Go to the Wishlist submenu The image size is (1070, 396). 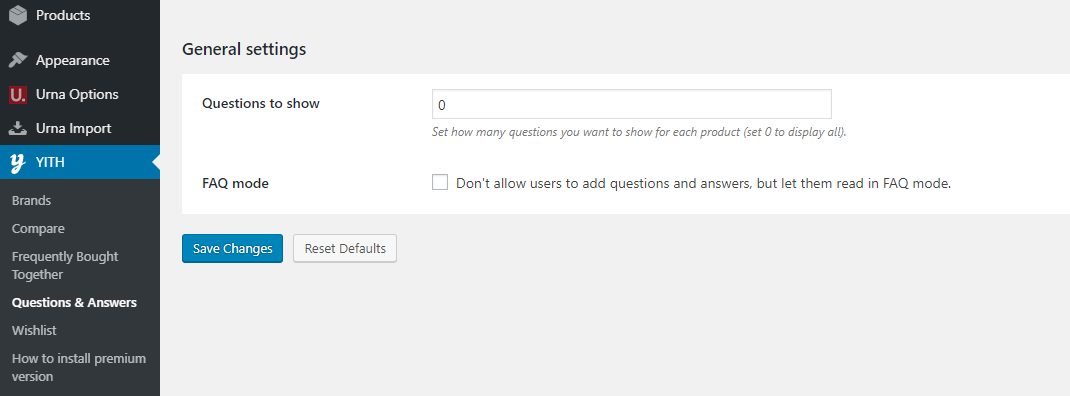click(x=34, y=330)
